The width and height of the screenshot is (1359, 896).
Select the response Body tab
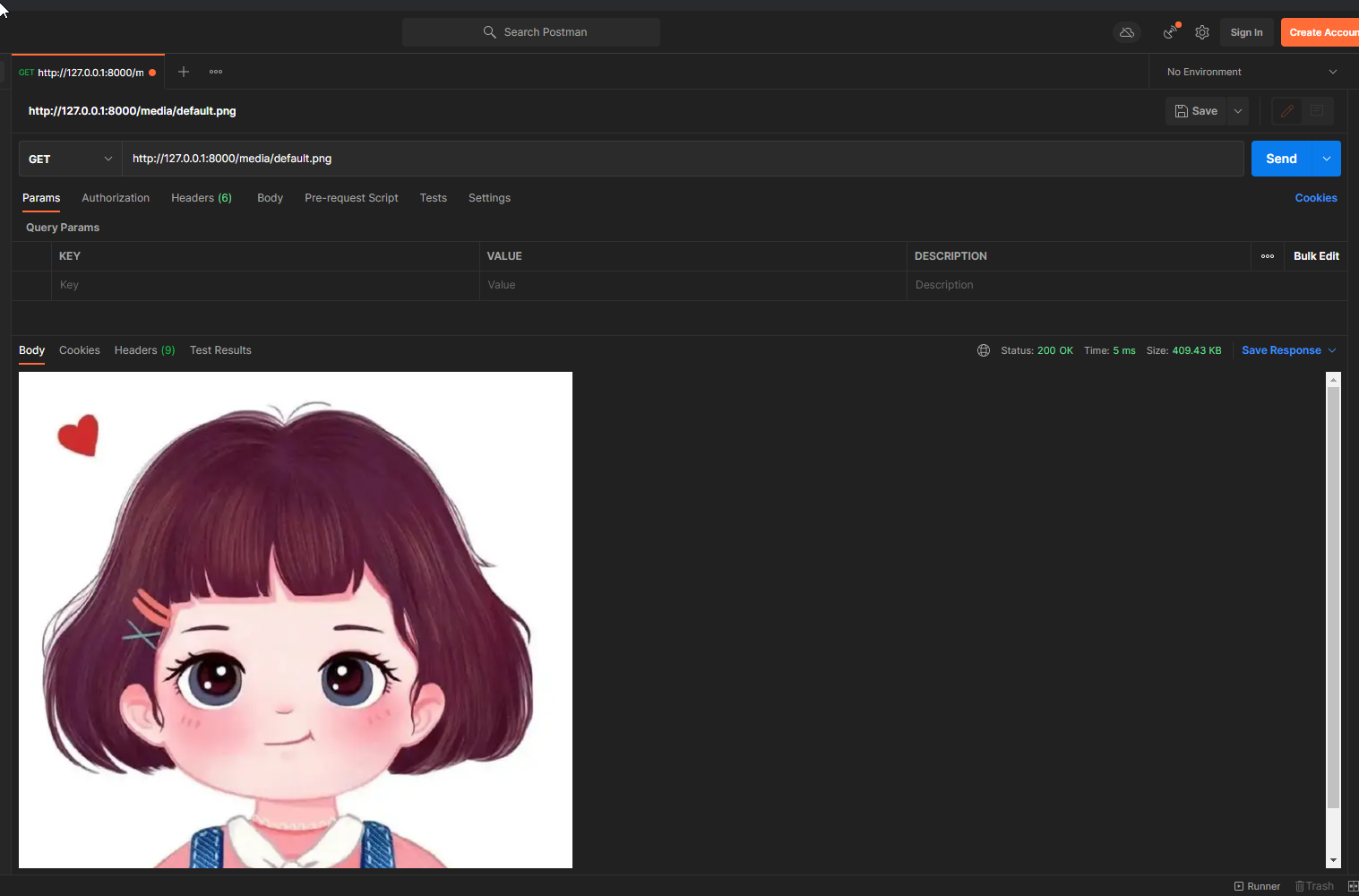click(x=31, y=350)
